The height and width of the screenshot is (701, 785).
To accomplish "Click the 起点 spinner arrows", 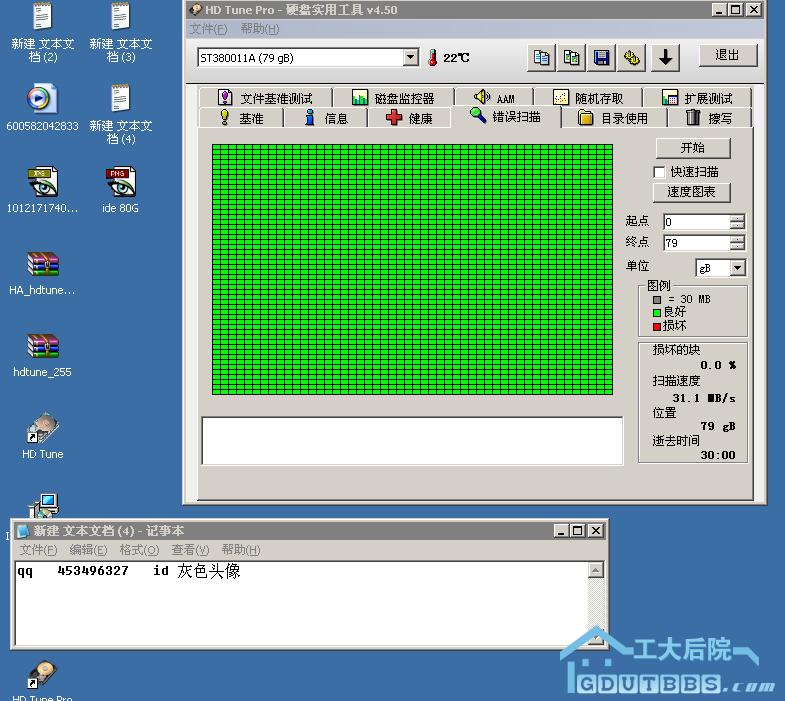I will click(x=737, y=222).
